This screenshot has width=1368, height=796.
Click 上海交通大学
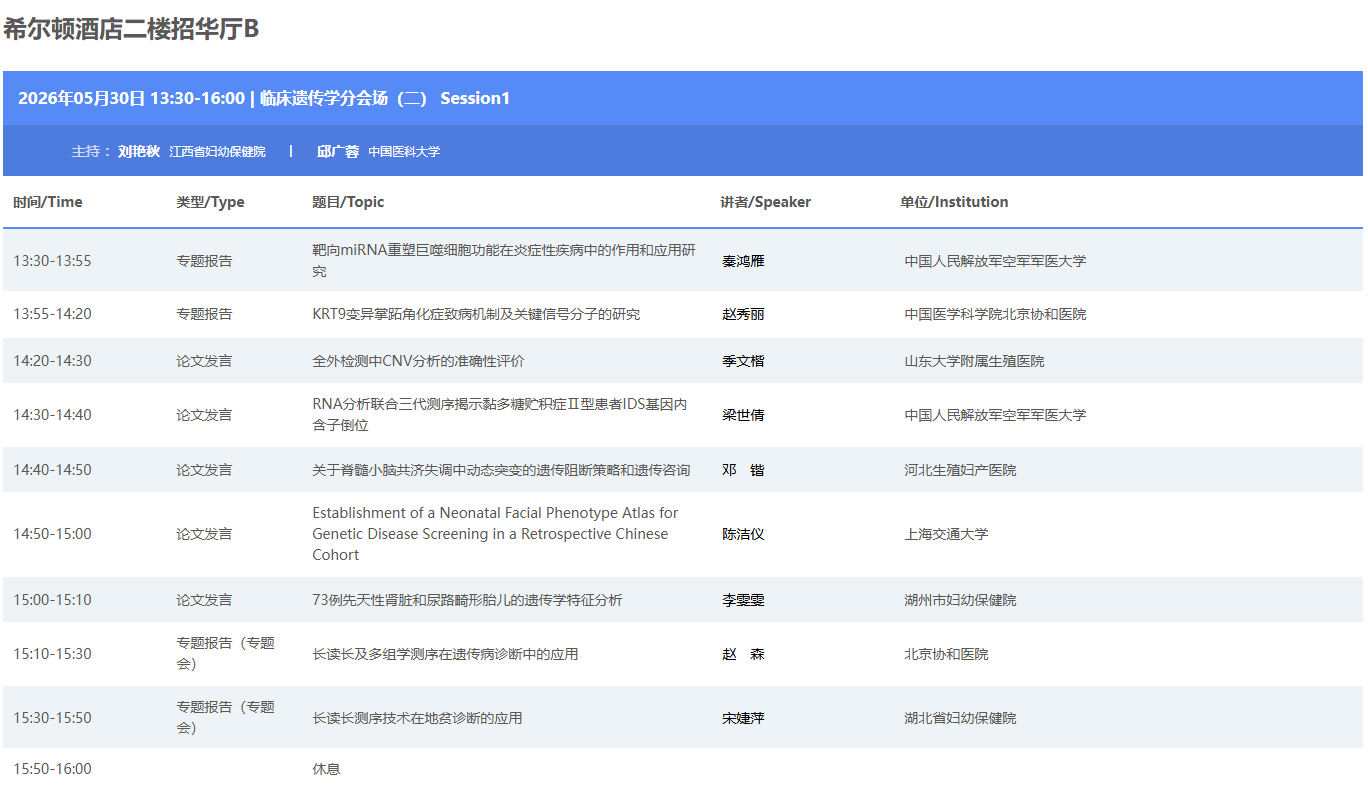pyautogui.click(x=946, y=534)
